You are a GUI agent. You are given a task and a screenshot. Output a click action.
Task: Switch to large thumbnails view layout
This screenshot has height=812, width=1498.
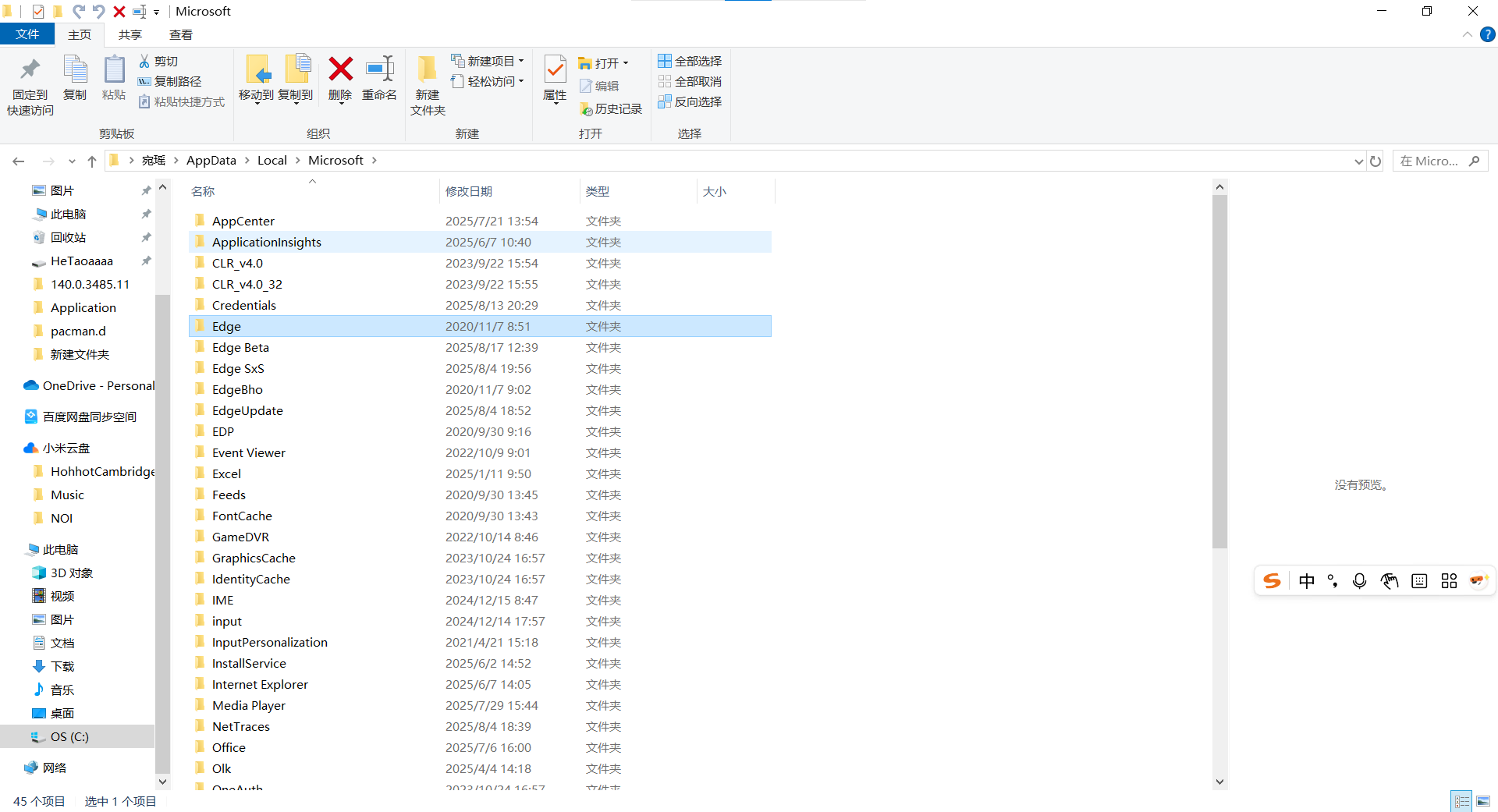click(1483, 801)
